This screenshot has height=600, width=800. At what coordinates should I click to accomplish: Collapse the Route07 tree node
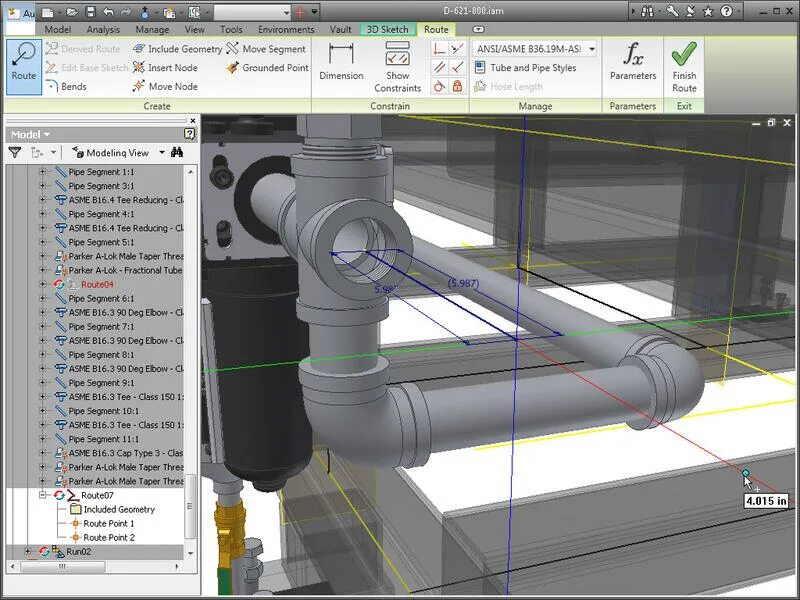(x=43, y=495)
